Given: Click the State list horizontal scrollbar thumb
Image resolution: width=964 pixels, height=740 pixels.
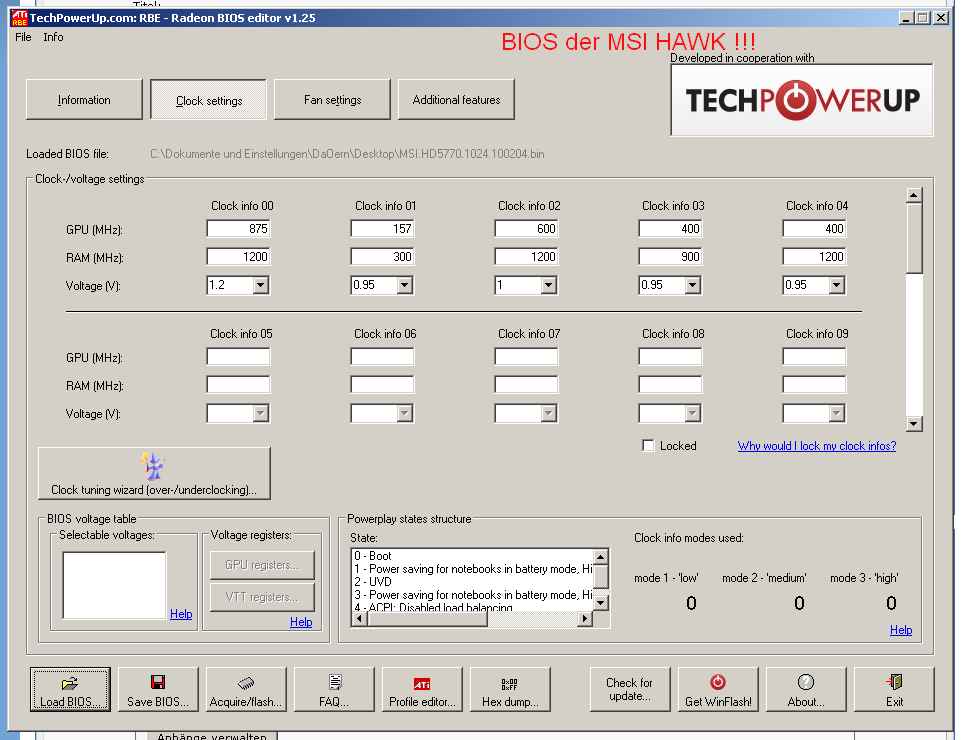Looking at the screenshot, I should [428, 620].
